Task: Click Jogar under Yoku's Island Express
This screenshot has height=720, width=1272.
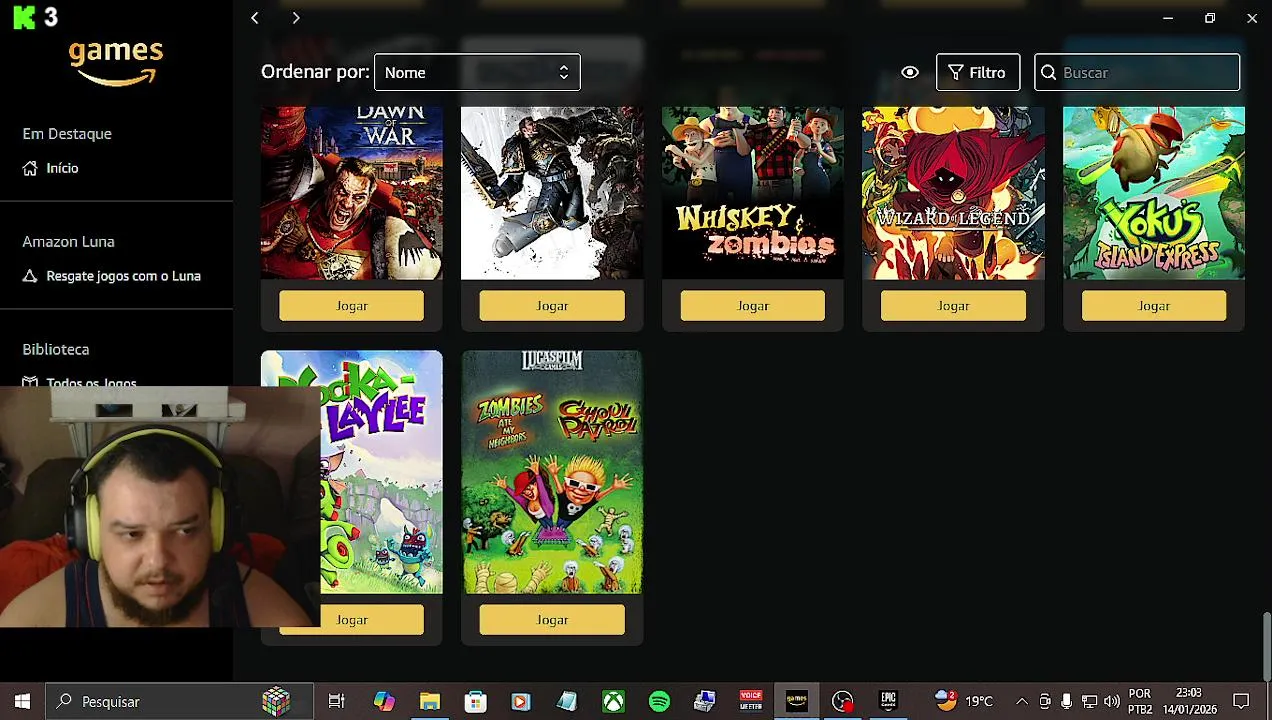Action: (1153, 306)
